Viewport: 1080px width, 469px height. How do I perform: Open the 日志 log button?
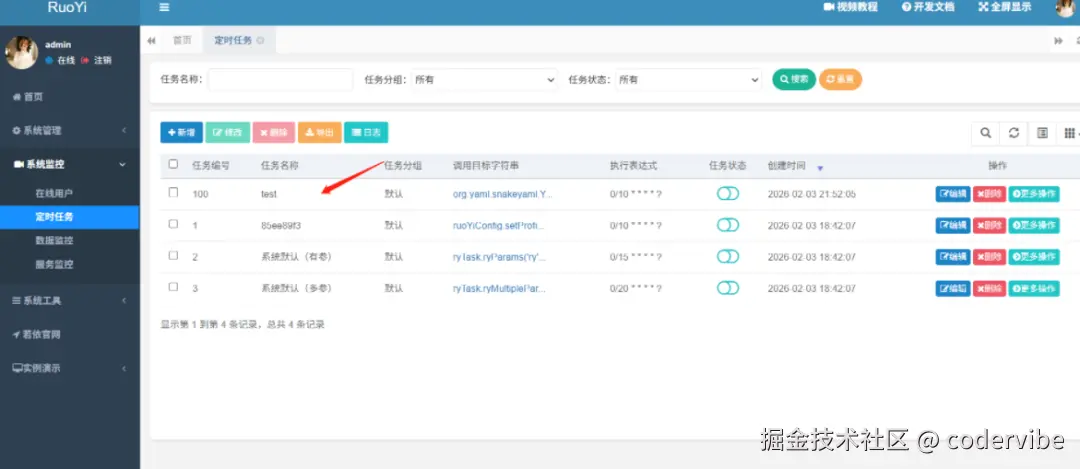click(366, 132)
